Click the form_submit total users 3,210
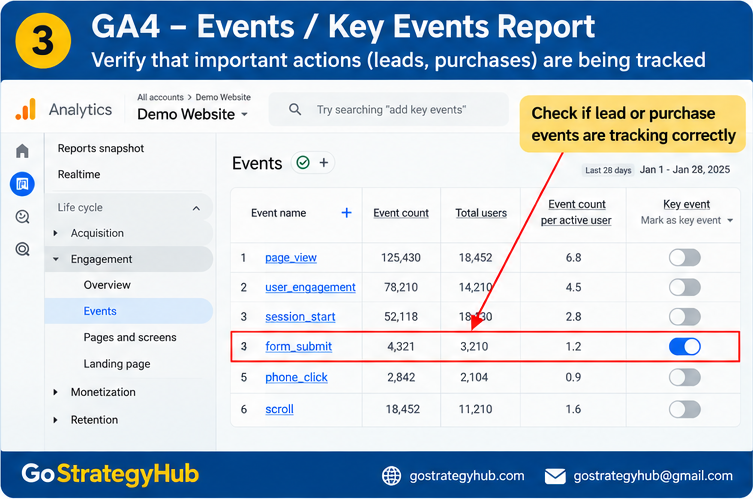The image size is (753, 499). (474, 346)
